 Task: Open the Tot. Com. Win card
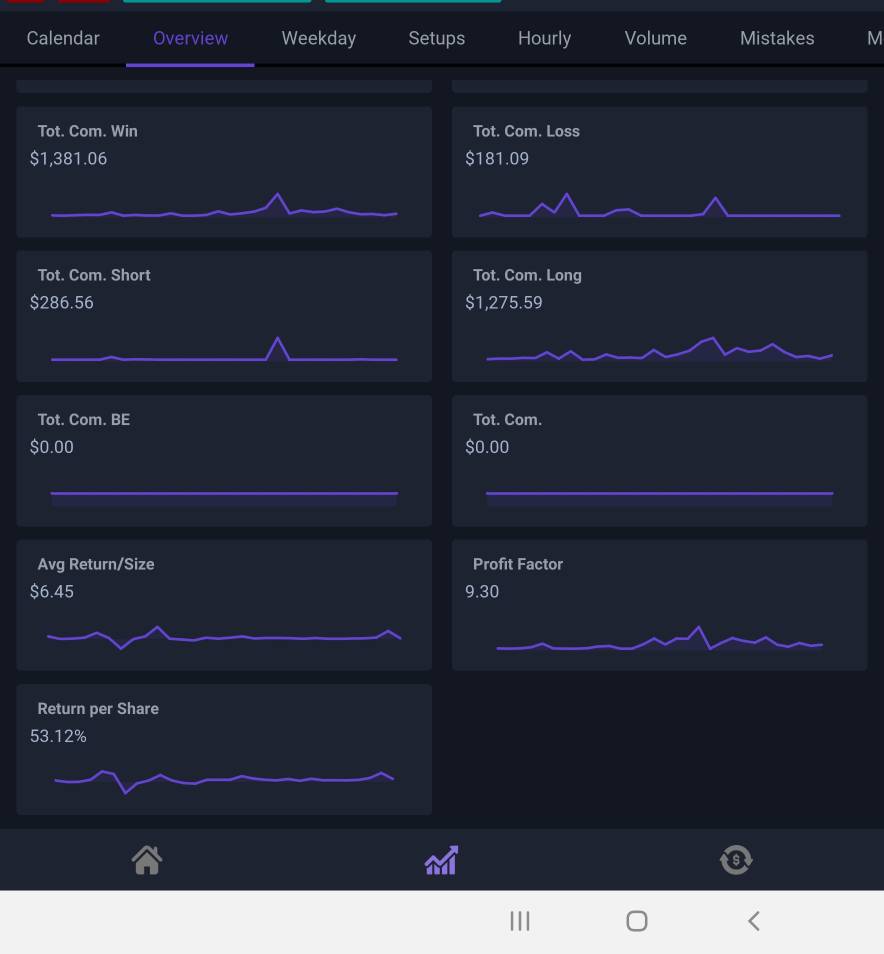224,172
